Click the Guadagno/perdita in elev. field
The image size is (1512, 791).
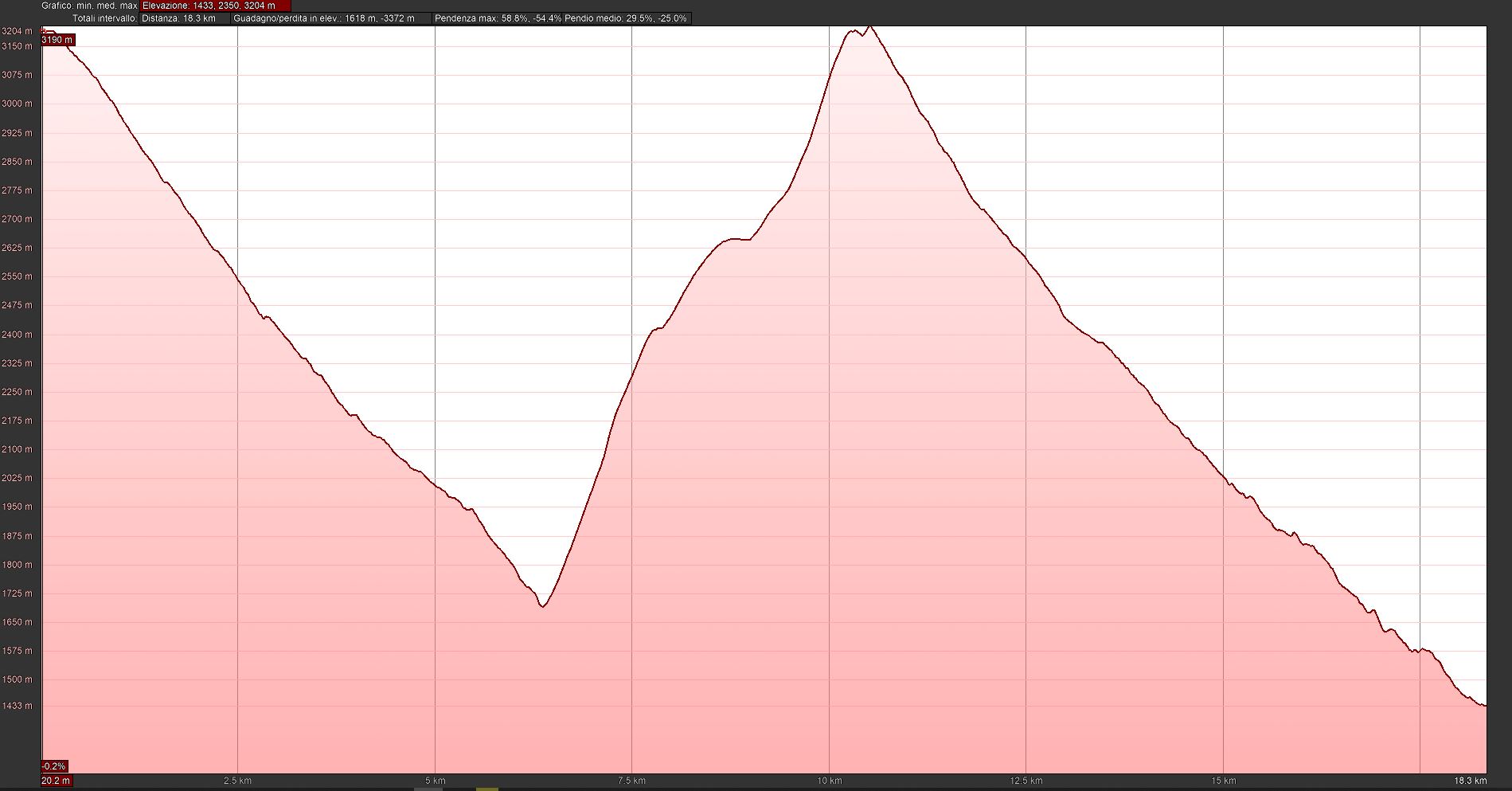(x=331, y=18)
